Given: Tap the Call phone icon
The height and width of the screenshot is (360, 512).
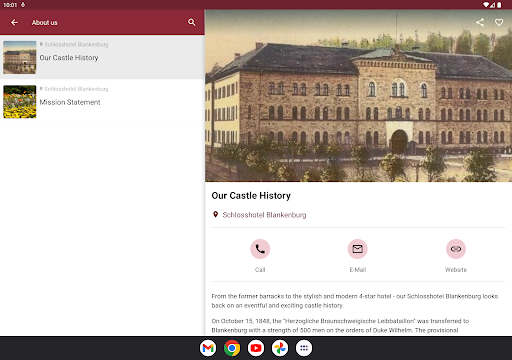Looking at the screenshot, I should pyautogui.click(x=260, y=249).
